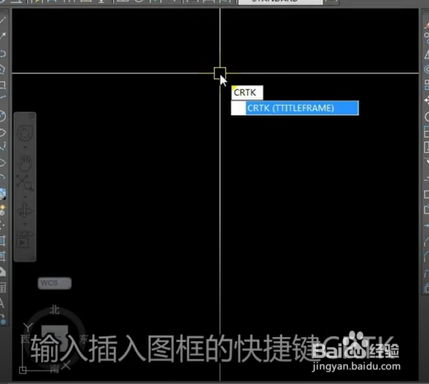The image size is (429, 384).
Task: Select the Point tool
Action: point(2,225)
